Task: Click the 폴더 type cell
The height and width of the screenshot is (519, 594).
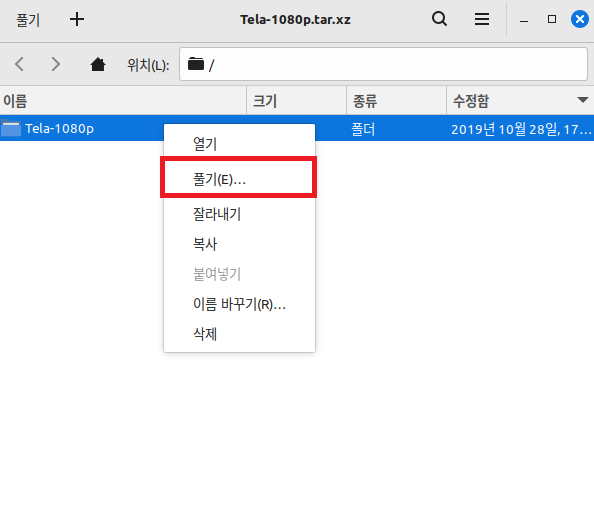Action: [x=363, y=130]
